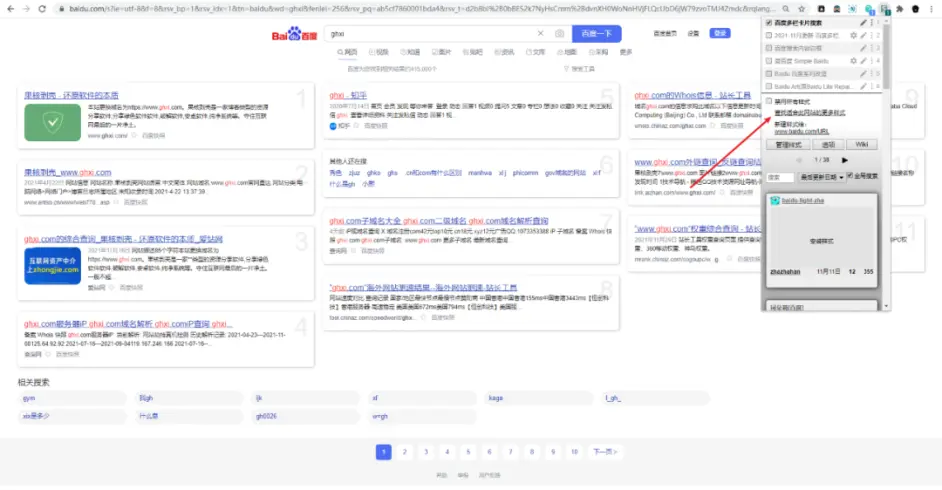This screenshot has width=942, height=490.
Task: Enable the Simple Baidu style checkbox
Action: 768,61
